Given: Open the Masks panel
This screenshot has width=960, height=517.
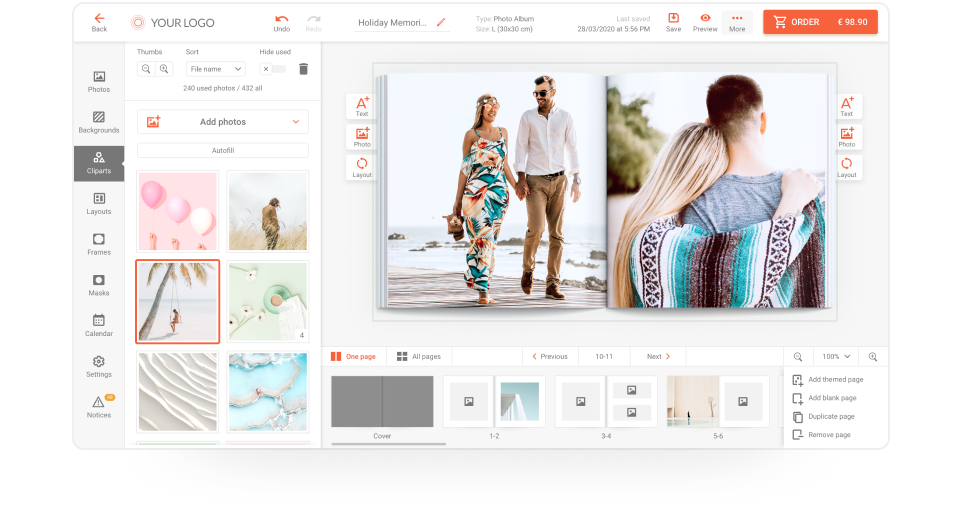Looking at the screenshot, I should pyautogui.click(x=99, y=284).
